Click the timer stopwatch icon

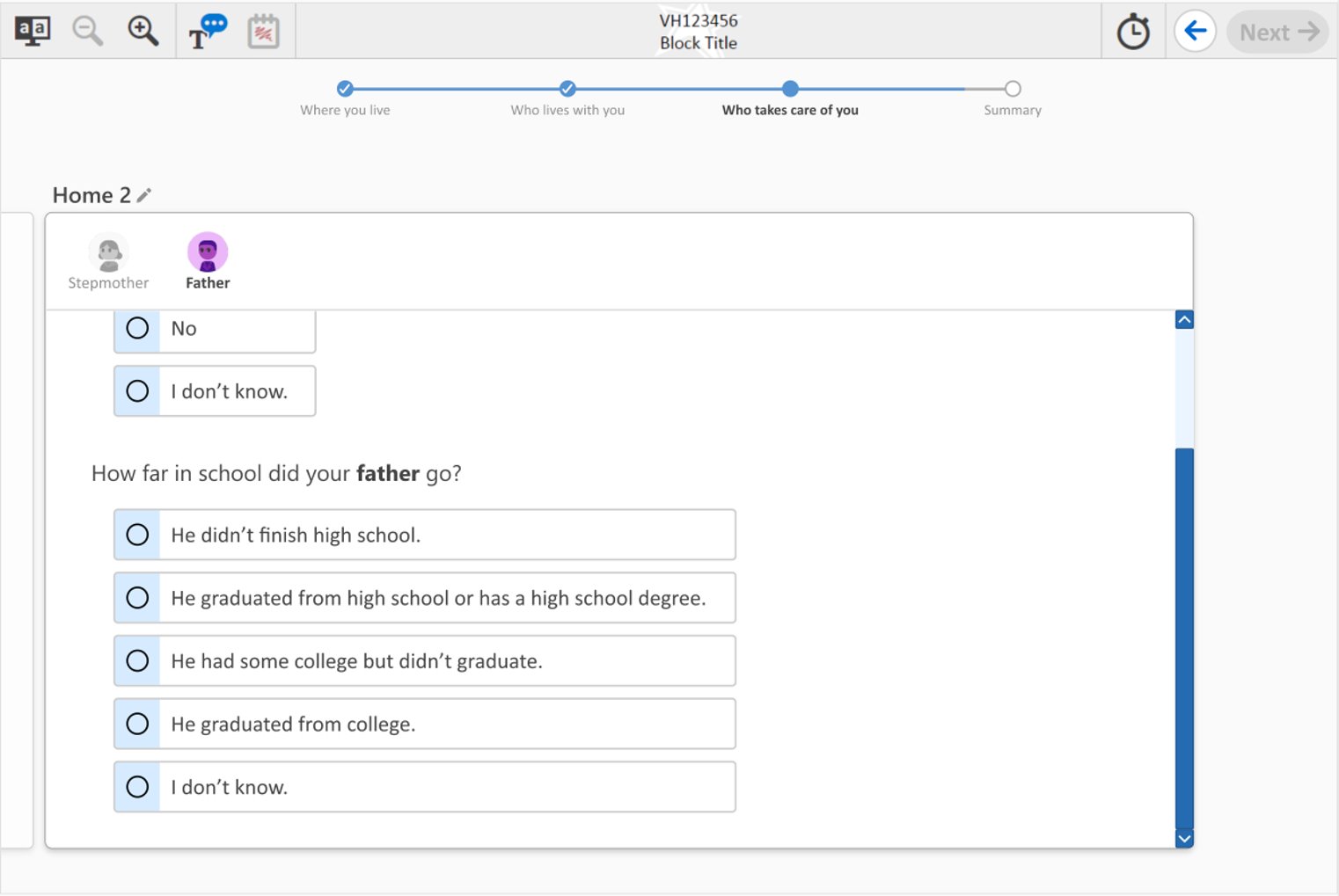pos(1133,33)
